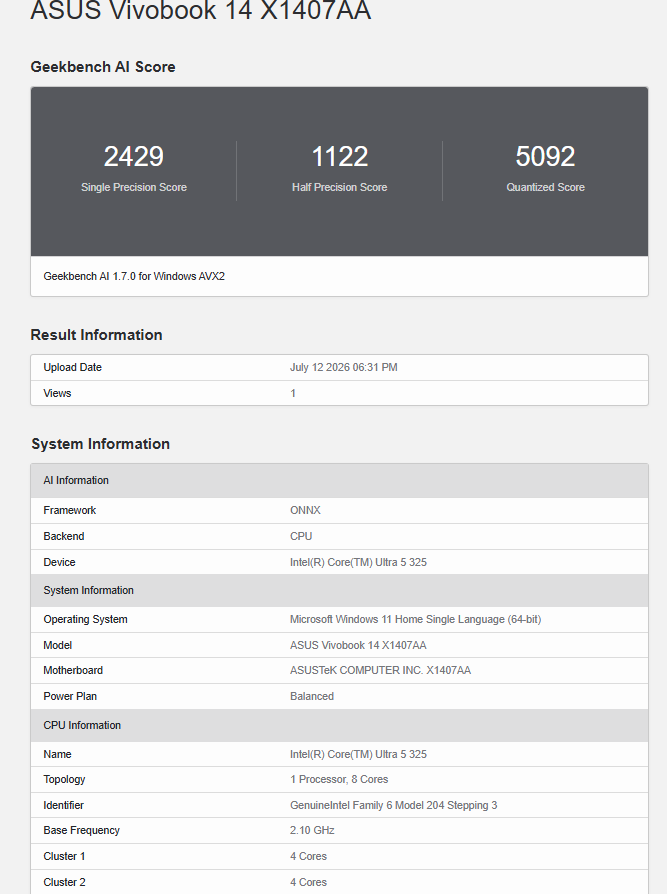The width and height of the screenshot is (667, 894).
Task: Select the Geekbench AI Score heading
Action: pyautogui.click(x=103, y=67)
